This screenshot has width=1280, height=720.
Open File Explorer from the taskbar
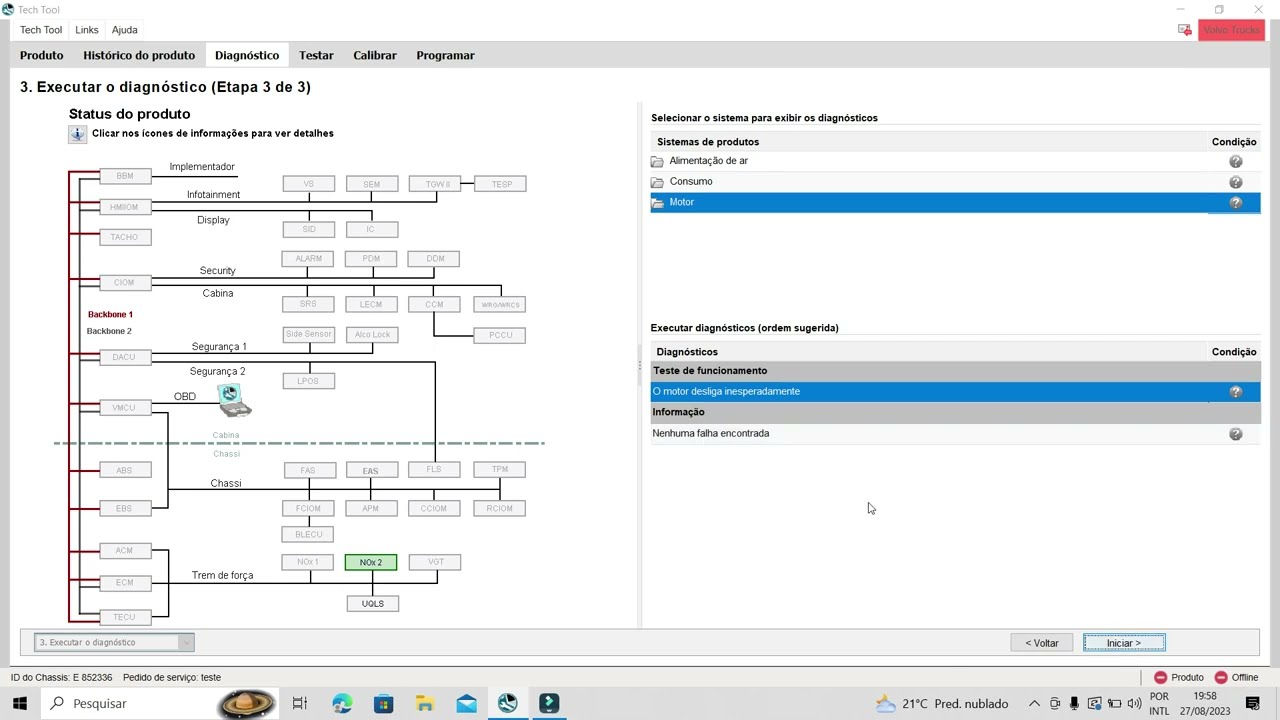425,703
